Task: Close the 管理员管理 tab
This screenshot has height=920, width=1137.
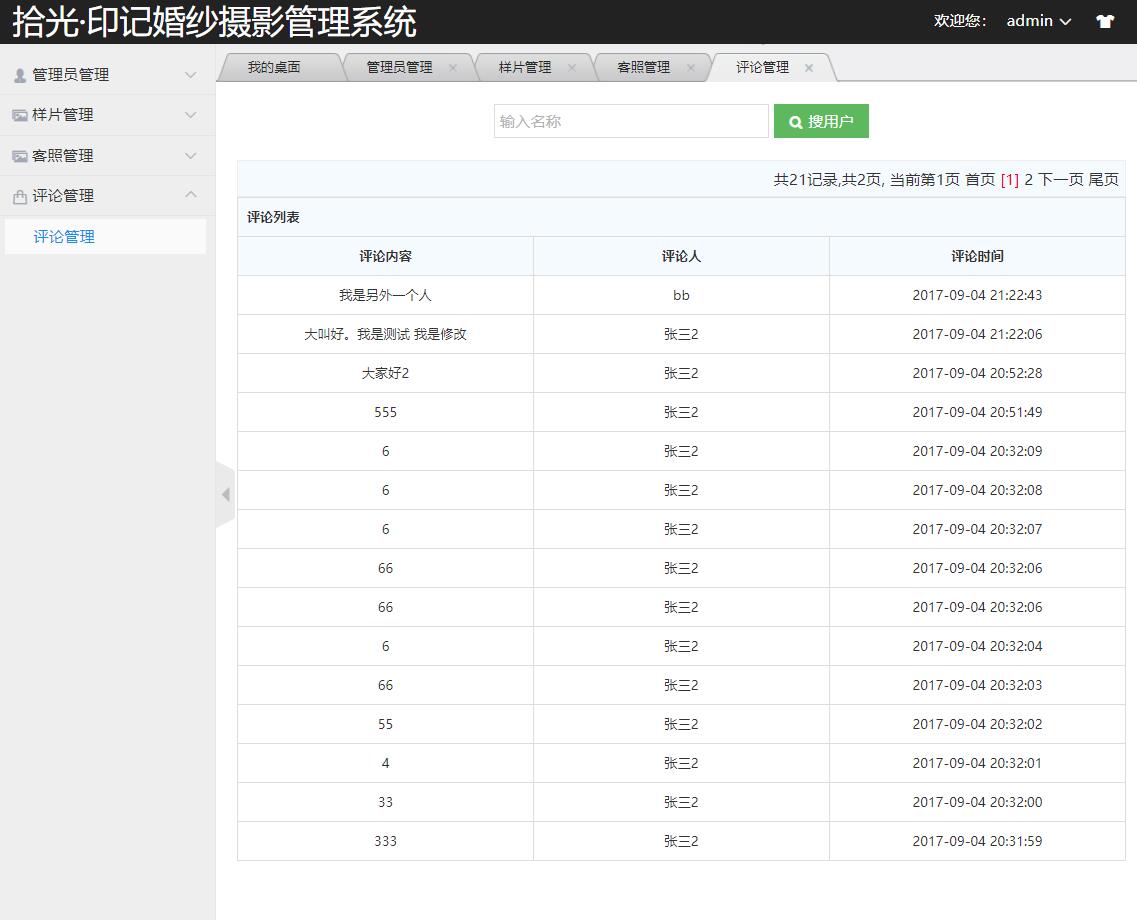Action: point(452,68)
